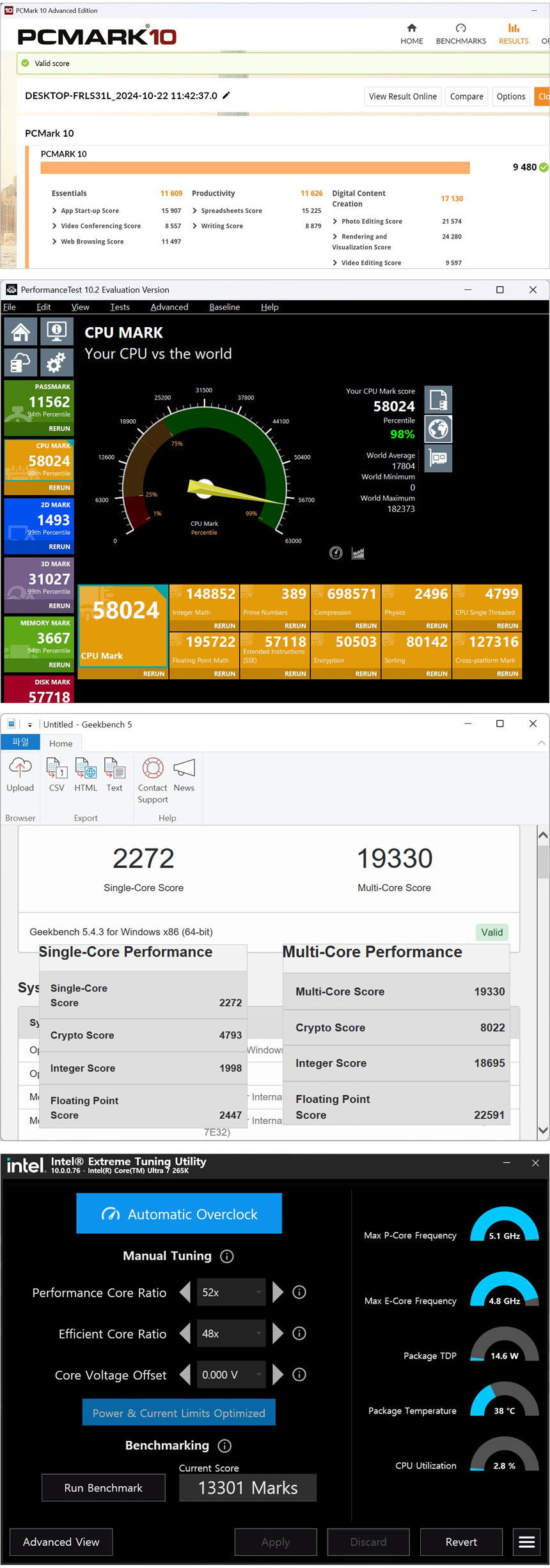Open the PerformanceTest settings gear icon
Screen dimensions: 550x1568
pyautogui.click(x=57, y=362)
